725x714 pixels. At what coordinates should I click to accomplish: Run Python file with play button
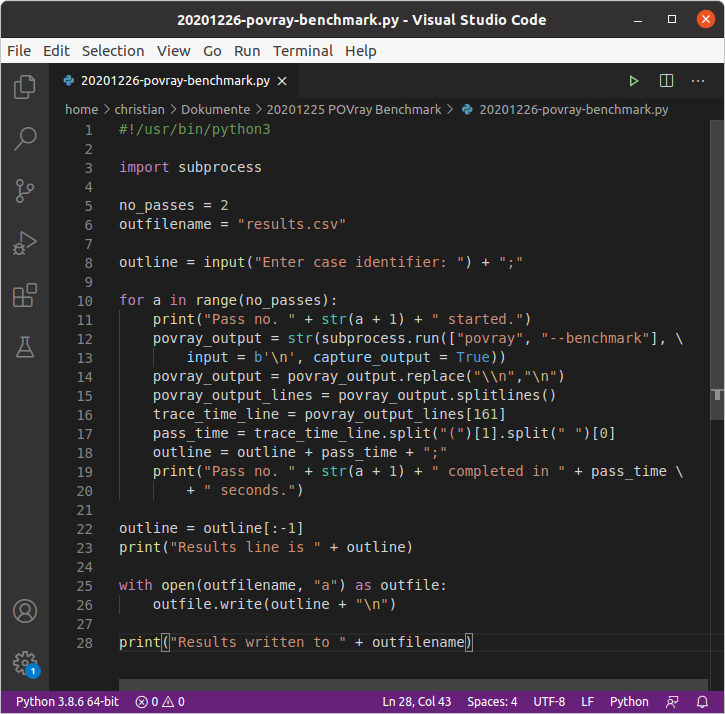click(x=633, y=81)
